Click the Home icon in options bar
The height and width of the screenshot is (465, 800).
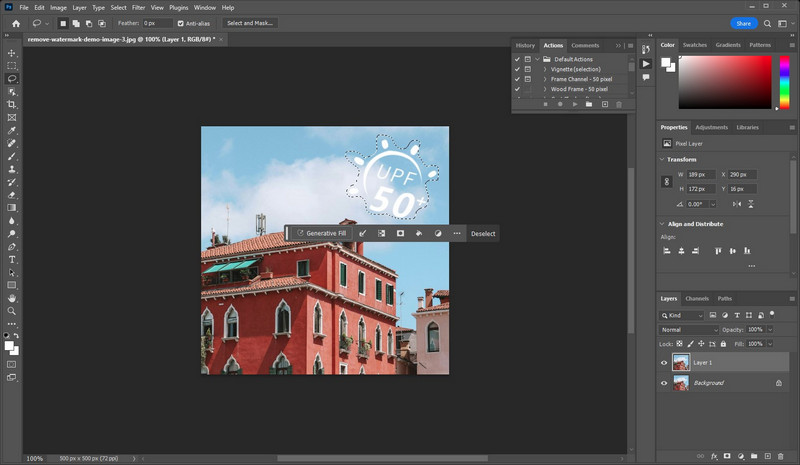point(16,23)
